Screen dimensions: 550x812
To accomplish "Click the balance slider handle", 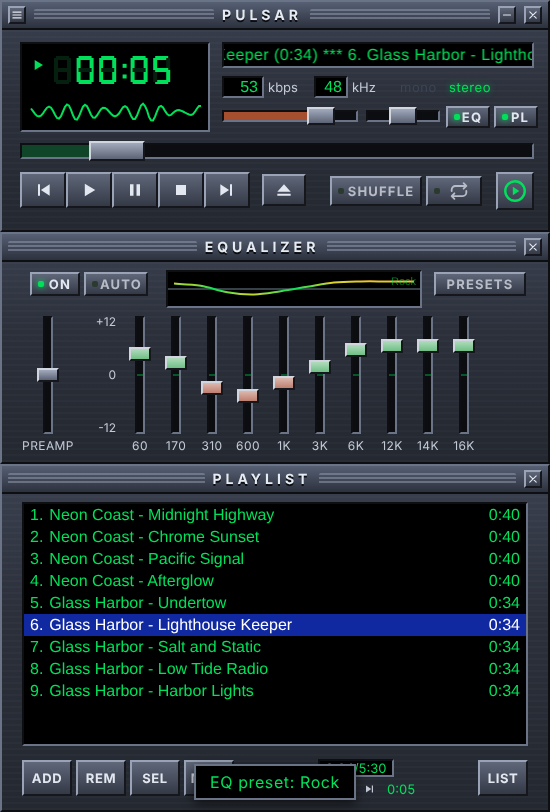I will [402, 116].
